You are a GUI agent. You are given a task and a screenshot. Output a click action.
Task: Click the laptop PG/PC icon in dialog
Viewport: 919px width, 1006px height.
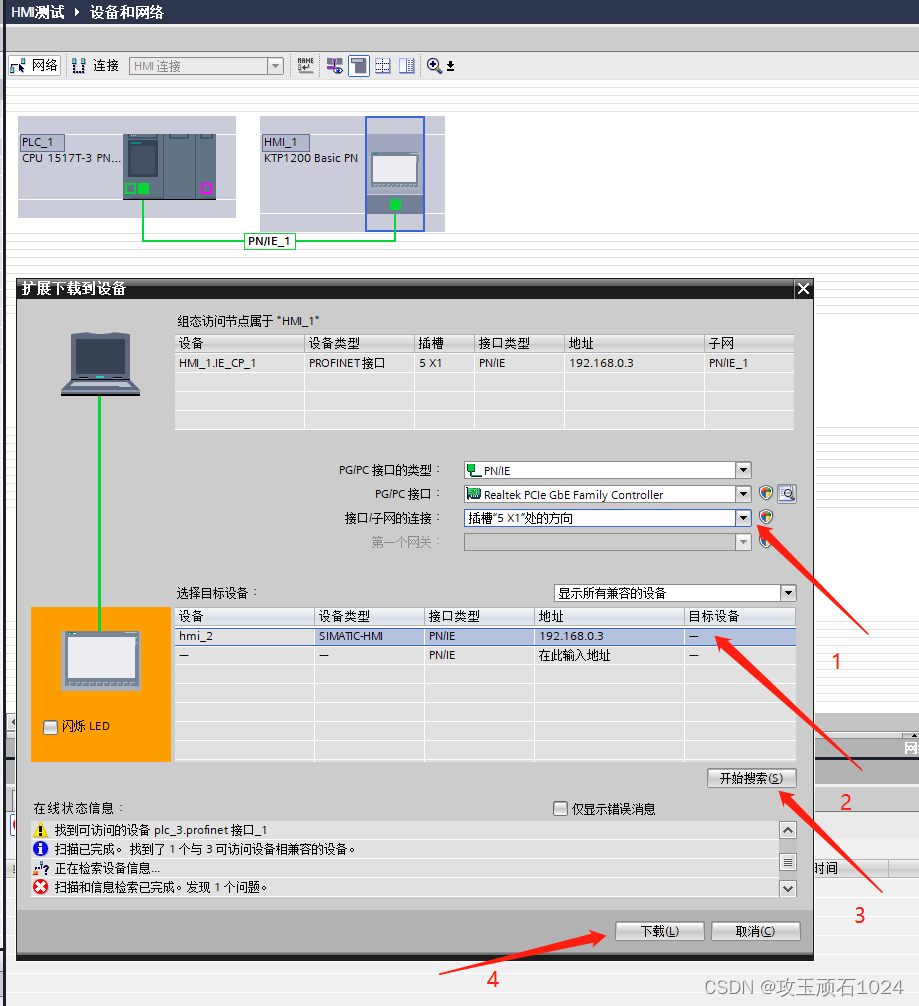[x=100, y=363]
